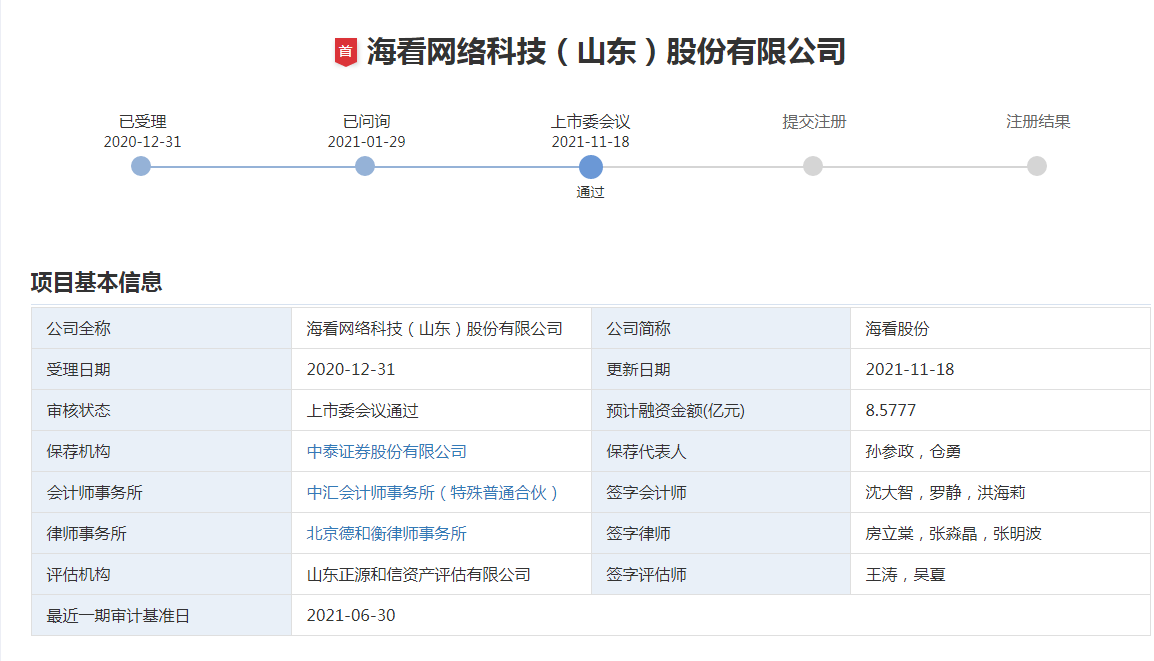Click the 已受理 stage label

(x=142, y=122)
